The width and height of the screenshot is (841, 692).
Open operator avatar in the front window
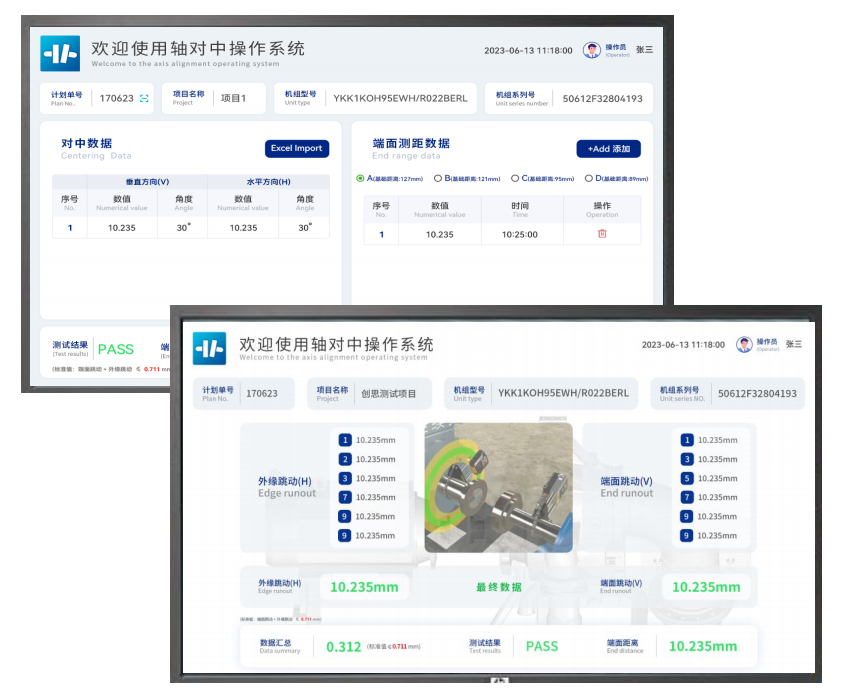tap(744, 345)
